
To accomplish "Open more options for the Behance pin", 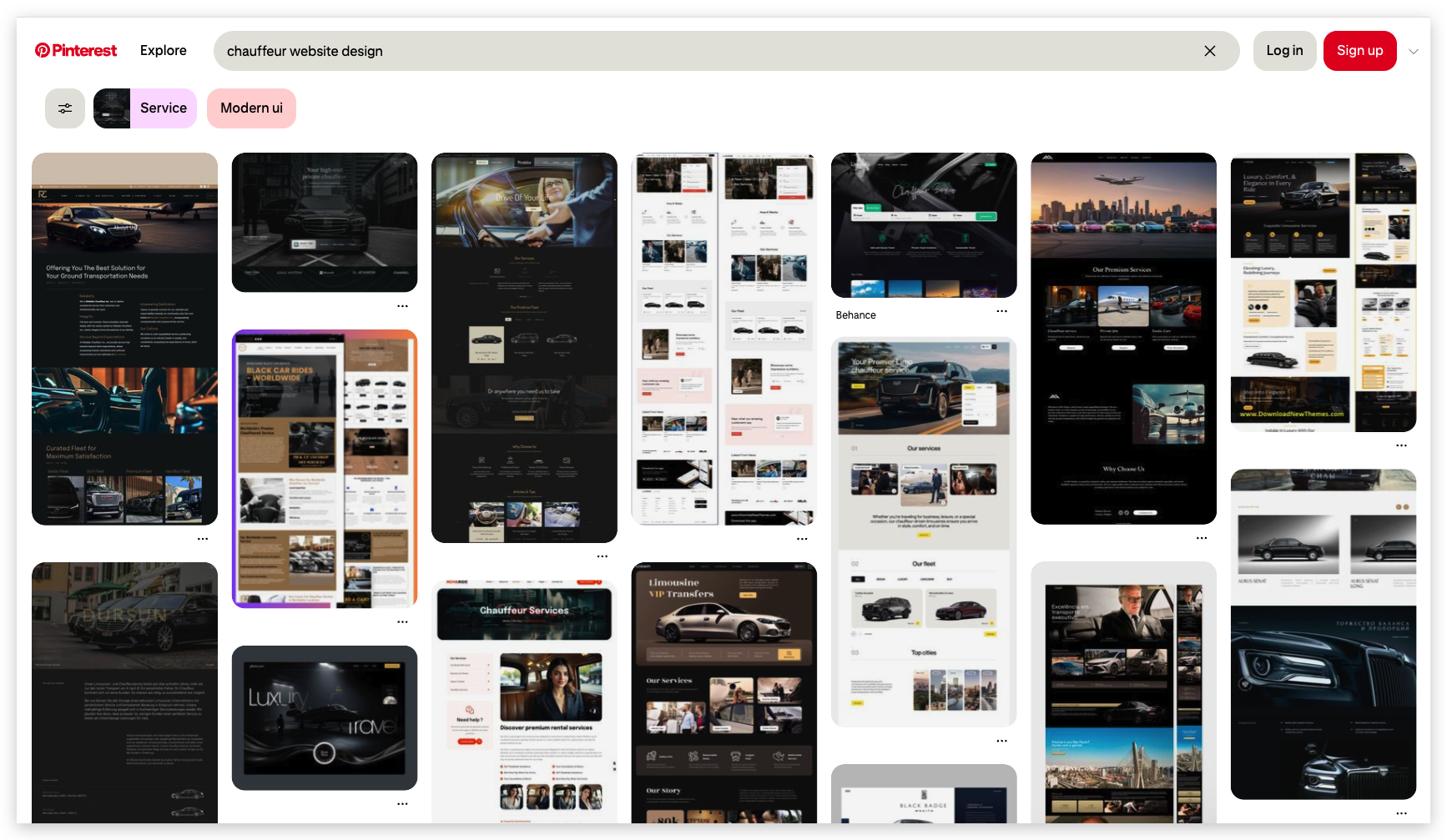I will pyautogui.click(x=1002, y=312).
